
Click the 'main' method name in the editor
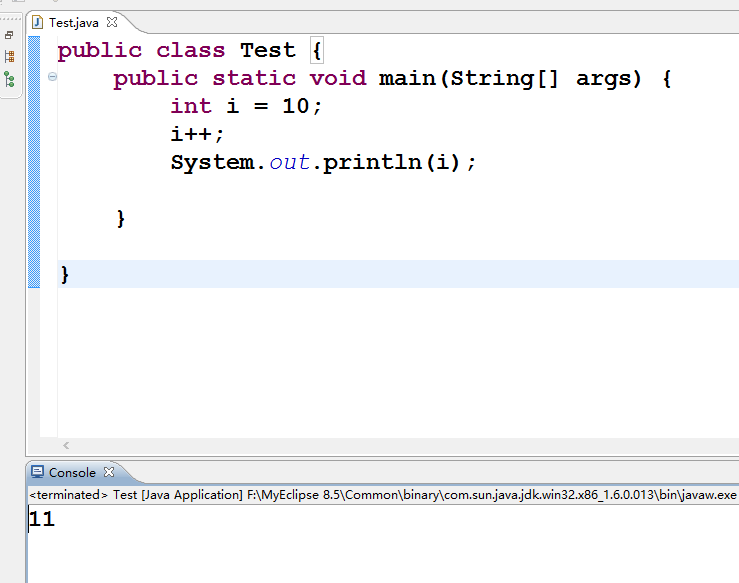[x=407, y=78]
